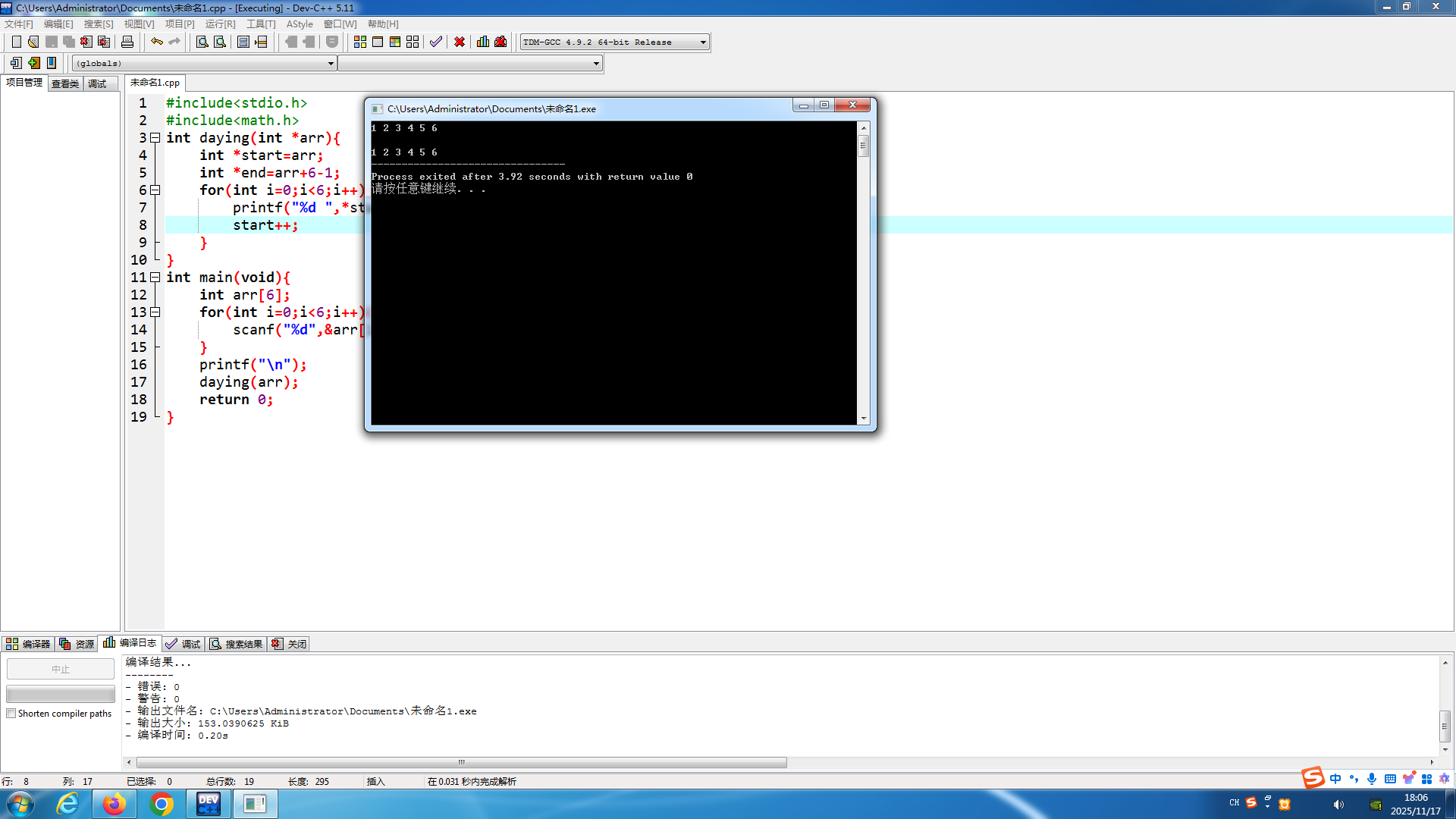The width and height of the screenshot is (1456, 819).
Task: Click the compile log horizontal scrollbar
Action: click(461, 762)
